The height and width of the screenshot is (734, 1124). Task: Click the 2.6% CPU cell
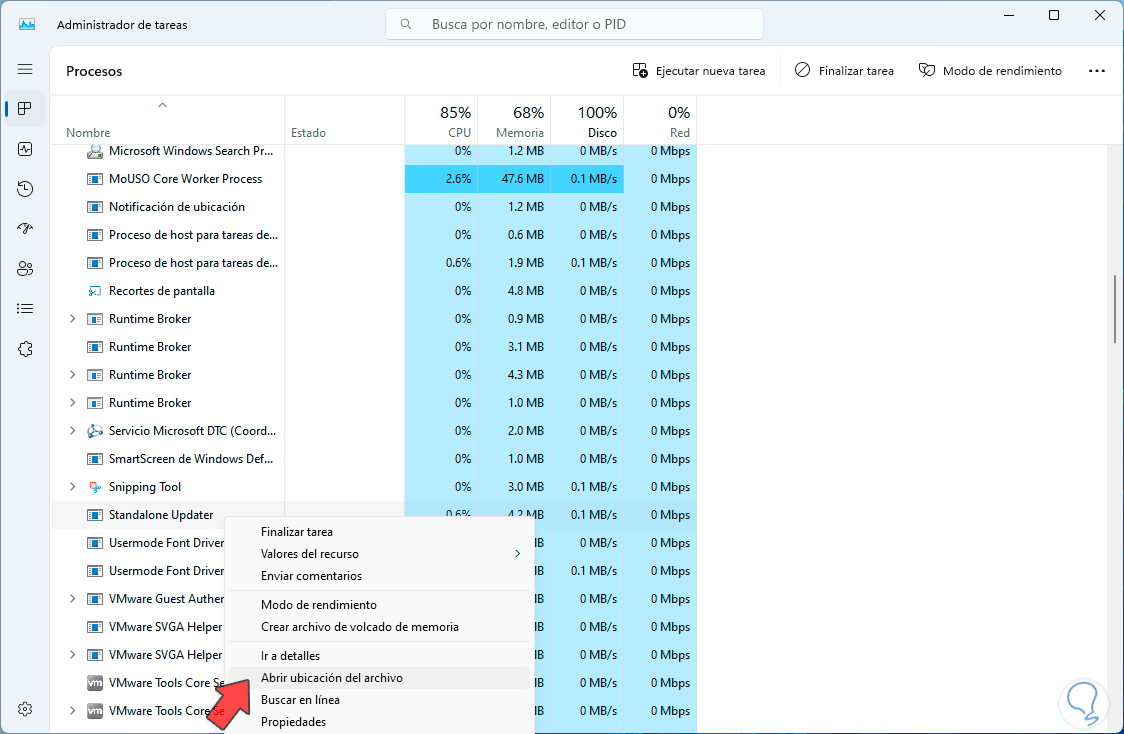pos(442,179)
